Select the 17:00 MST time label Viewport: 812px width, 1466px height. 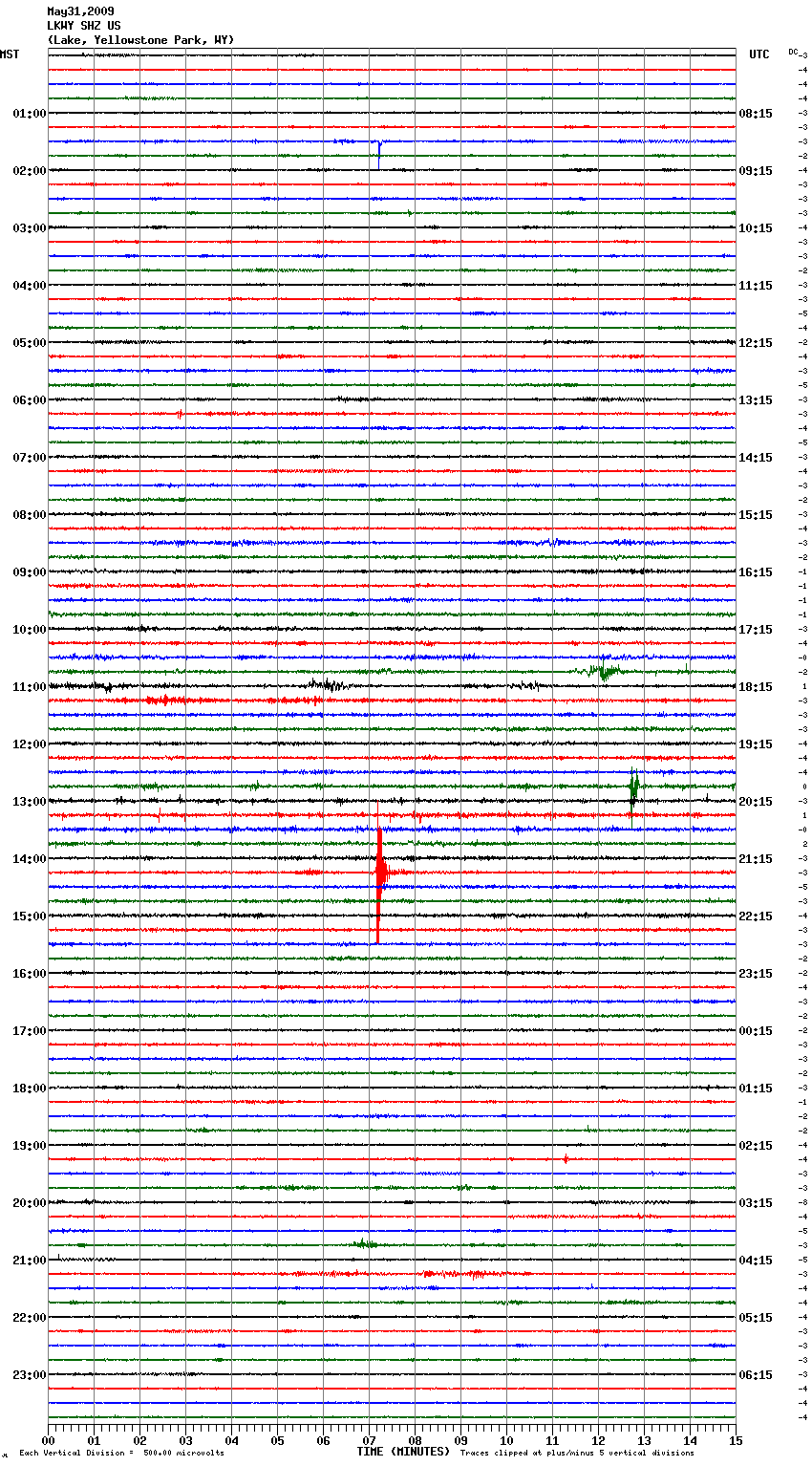point(30,1031)
